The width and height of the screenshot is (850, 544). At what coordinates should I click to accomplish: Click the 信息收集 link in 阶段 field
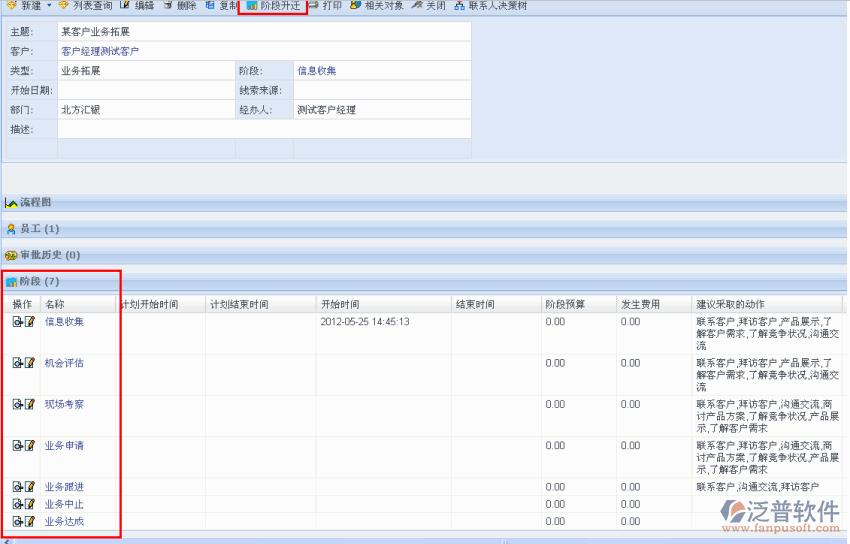tap(316, 71)
